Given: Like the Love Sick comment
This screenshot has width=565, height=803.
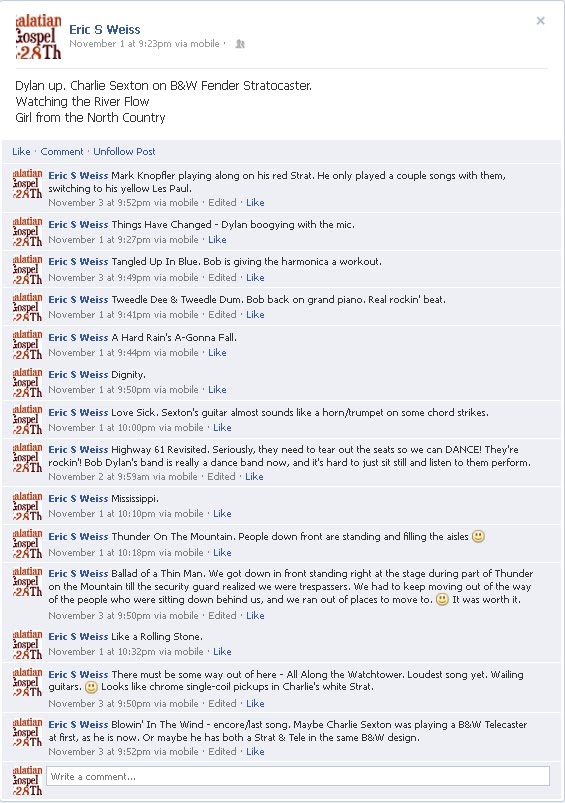Looking at the screenshot, I should coord(222,427).
